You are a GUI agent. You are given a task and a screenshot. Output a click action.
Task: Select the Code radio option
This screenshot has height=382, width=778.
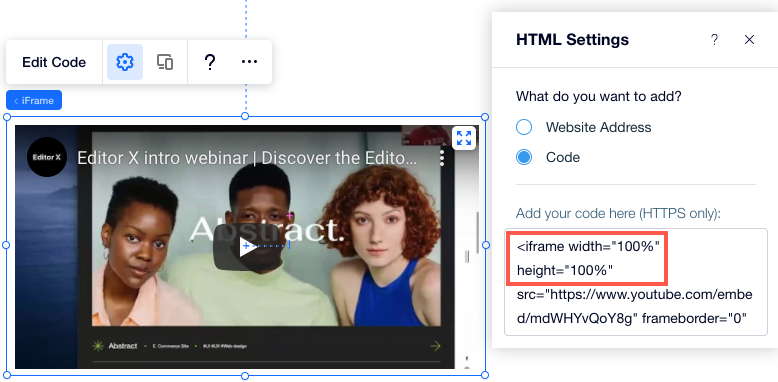click(x=524, y=157)
